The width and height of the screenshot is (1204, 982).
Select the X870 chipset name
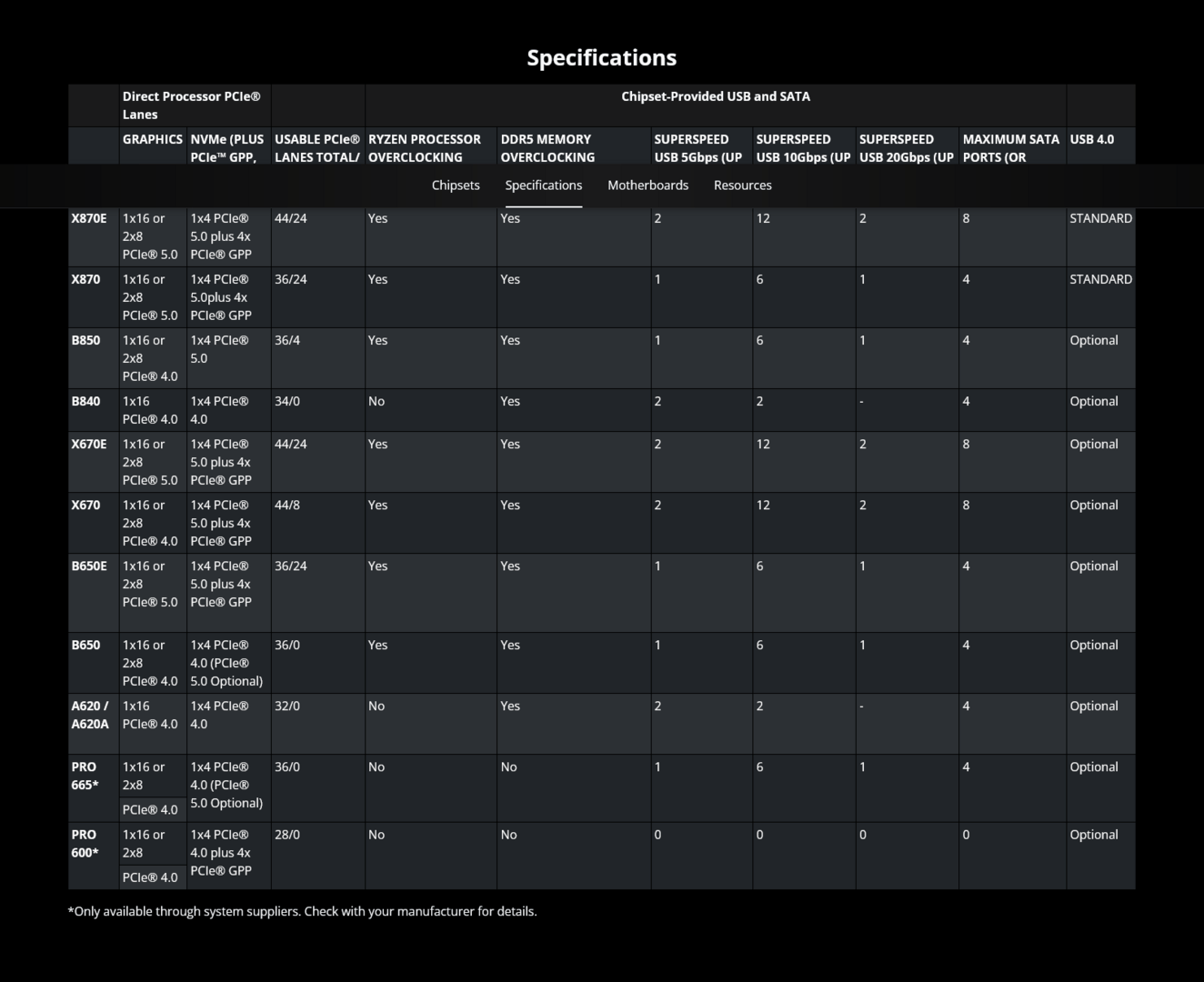[85, 279]
